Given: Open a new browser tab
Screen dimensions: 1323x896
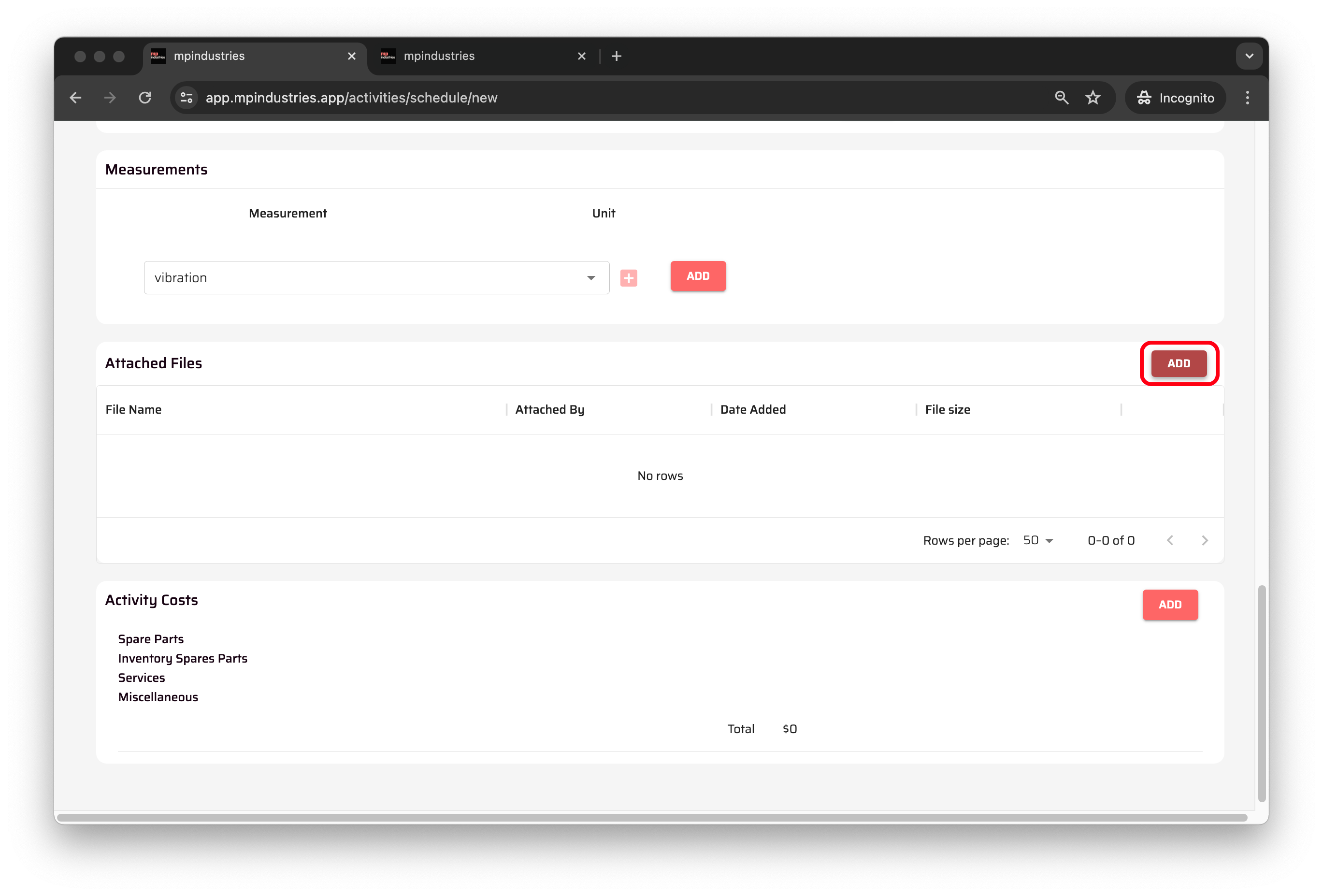Looking at the screenshot, I should pyautogui.click(x=616, y=57).
